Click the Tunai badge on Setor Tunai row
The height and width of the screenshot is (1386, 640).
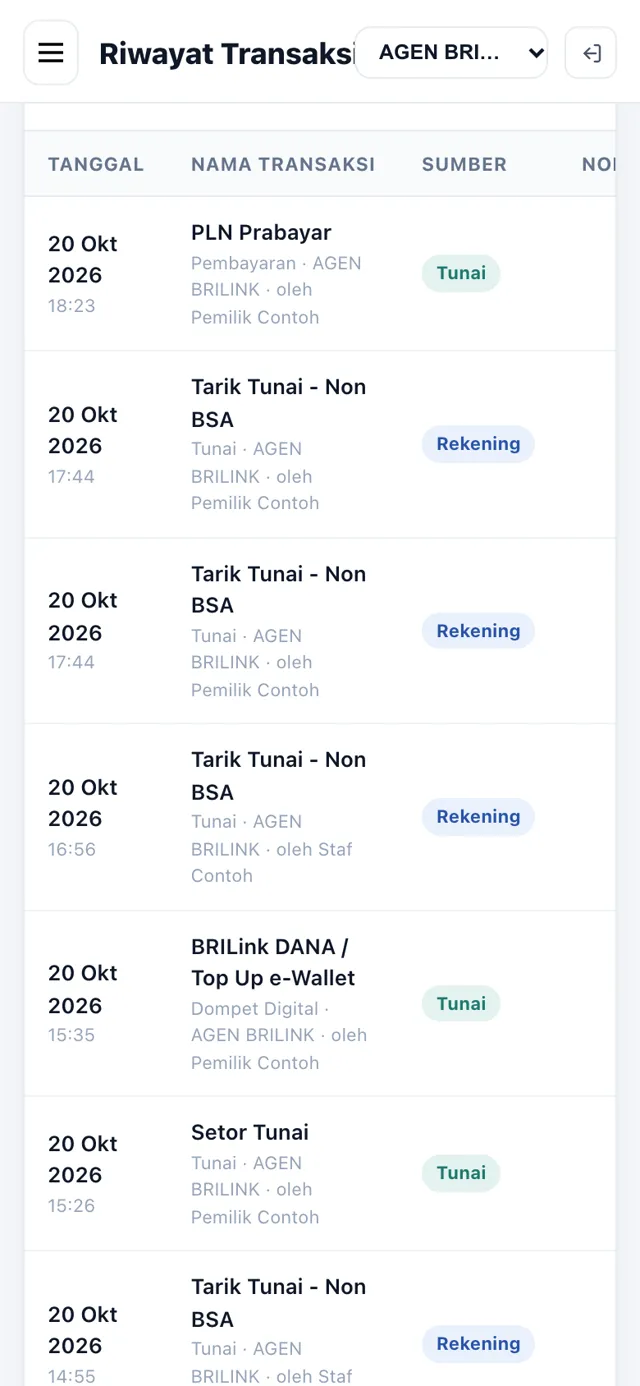(461, 1173)
